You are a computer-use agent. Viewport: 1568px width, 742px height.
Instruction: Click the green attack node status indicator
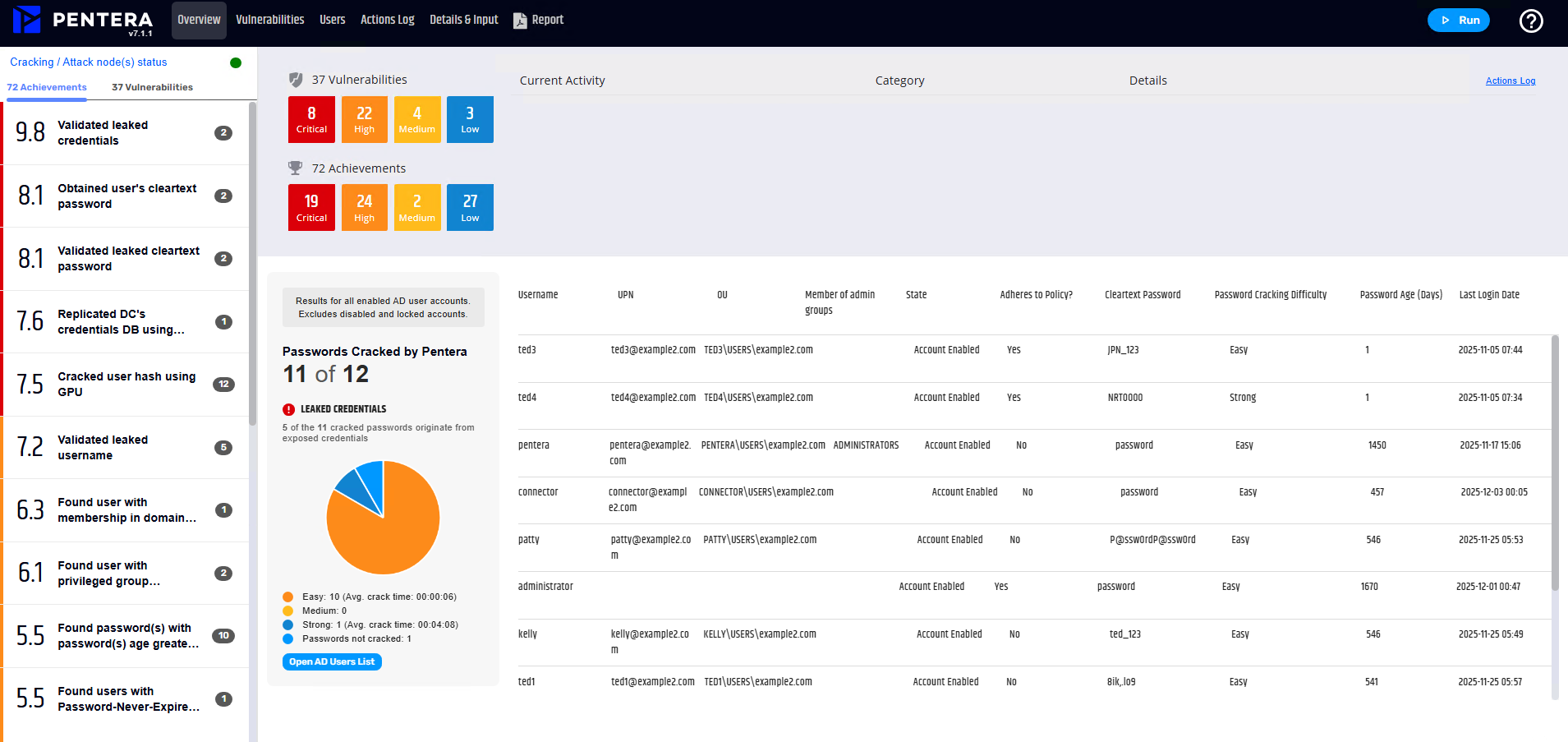pyautogui.click(x=236, y=62)
